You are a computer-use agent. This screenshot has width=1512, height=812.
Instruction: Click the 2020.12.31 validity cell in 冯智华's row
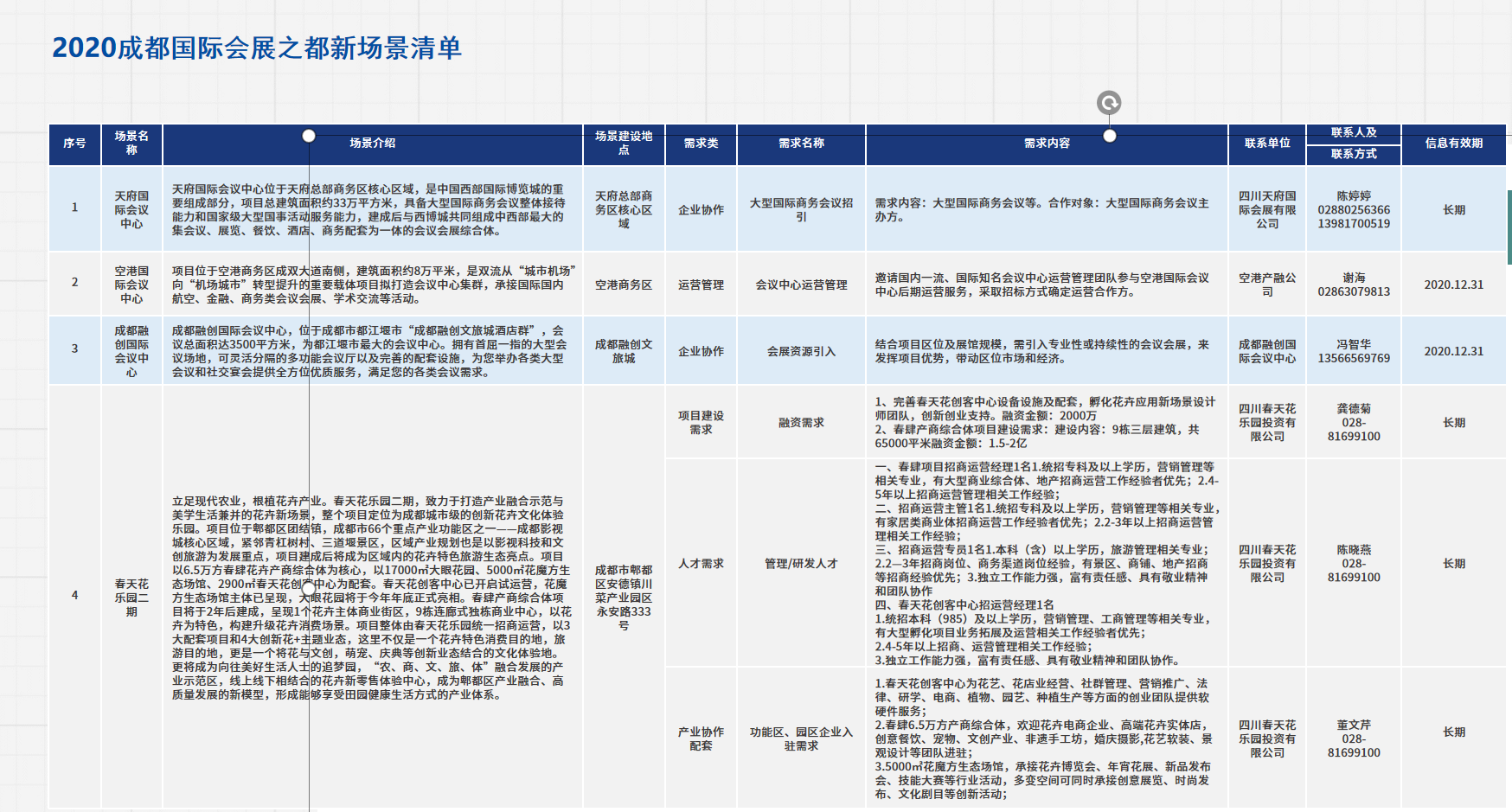pyautogui.click(x=1454, y=351)
